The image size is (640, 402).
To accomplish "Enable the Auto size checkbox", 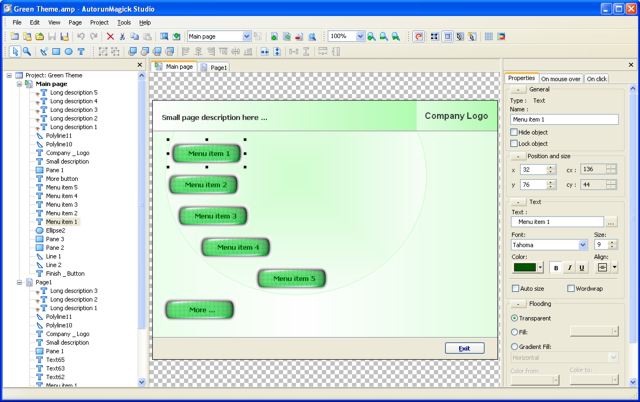I will (516, 288).
